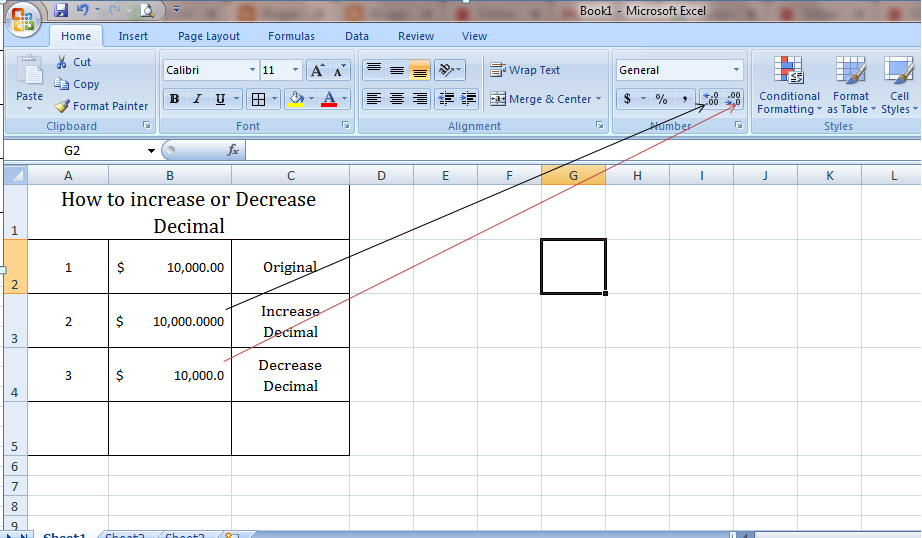Apply red Font Color letter A
922x538 pixels.
[329, 99]
